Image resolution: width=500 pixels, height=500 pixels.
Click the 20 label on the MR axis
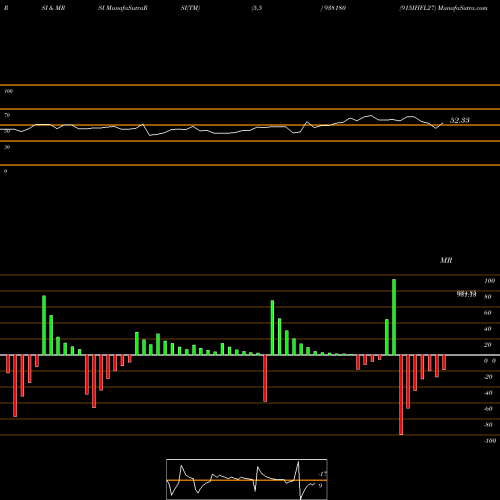click(x=487, y=345)
